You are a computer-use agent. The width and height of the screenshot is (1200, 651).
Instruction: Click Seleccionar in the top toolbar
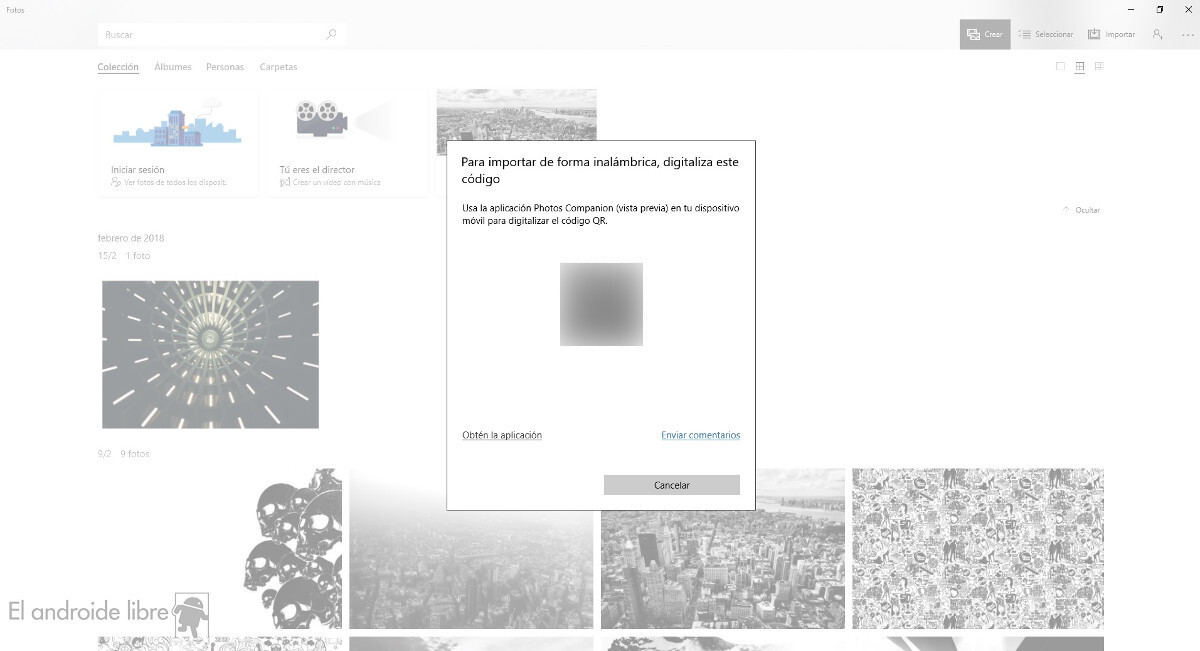(x=1045, y=34)
